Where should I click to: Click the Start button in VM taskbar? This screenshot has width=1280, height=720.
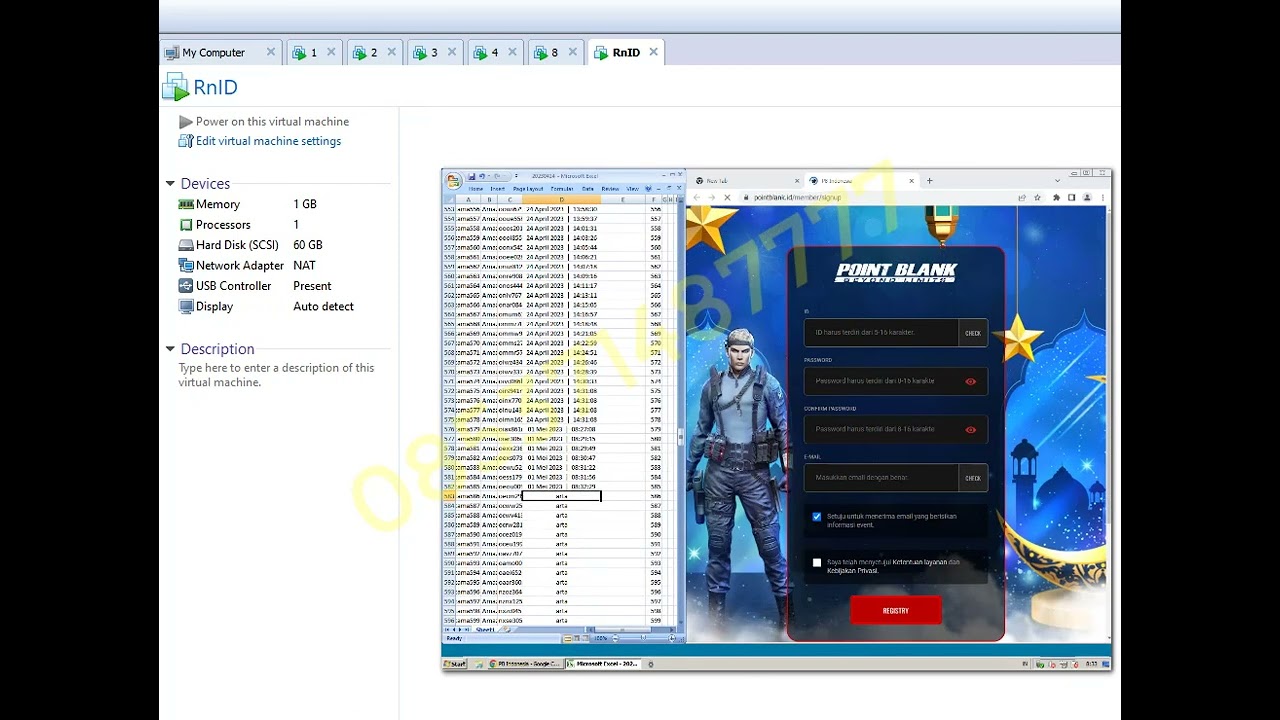[455, 664]
